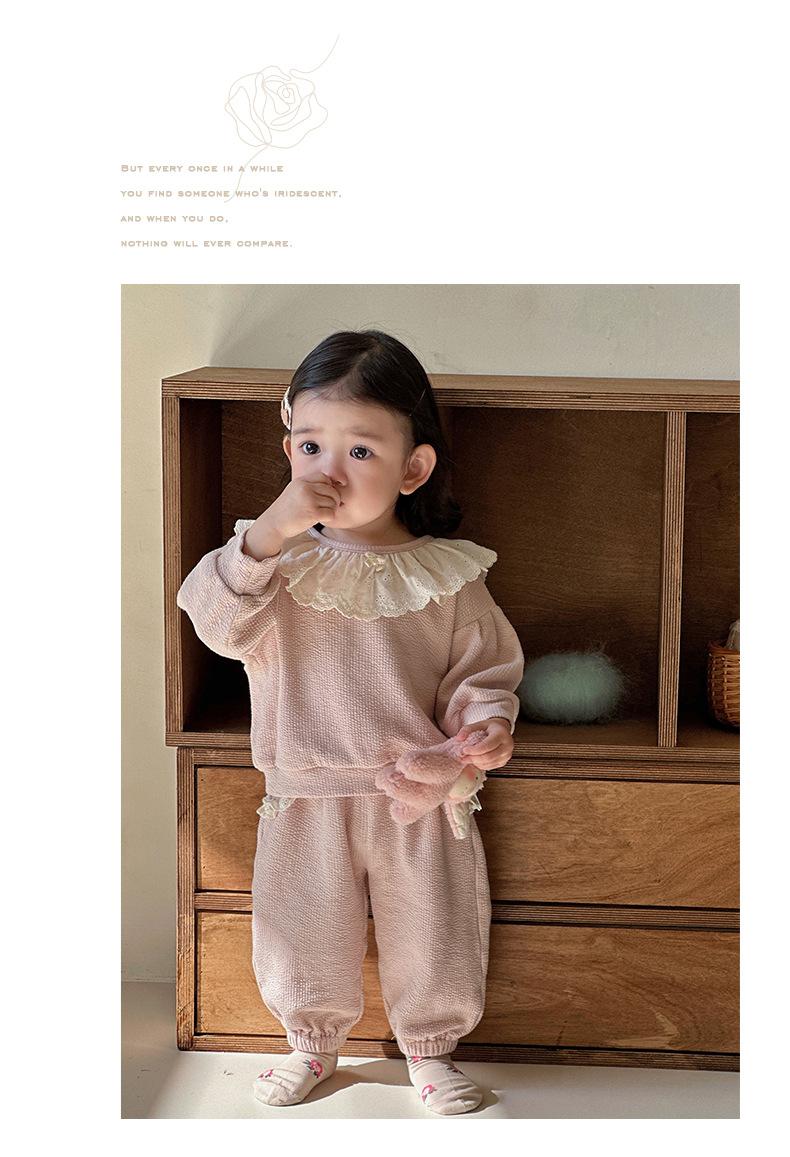Click the small bow on the lace collar
790x1157 pixels.
click(374, 562)
